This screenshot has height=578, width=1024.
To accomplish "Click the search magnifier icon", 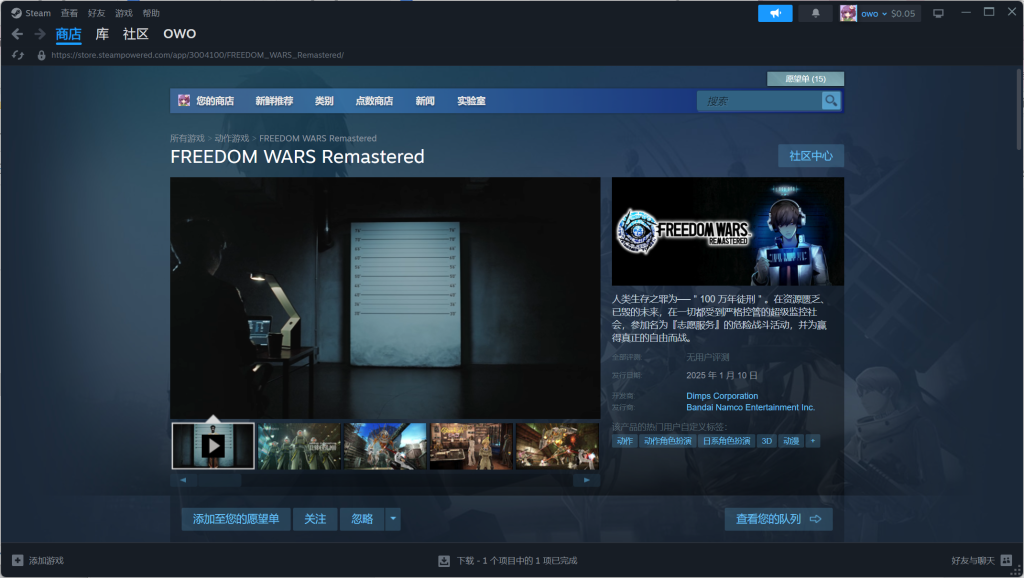I will [831, 101].
